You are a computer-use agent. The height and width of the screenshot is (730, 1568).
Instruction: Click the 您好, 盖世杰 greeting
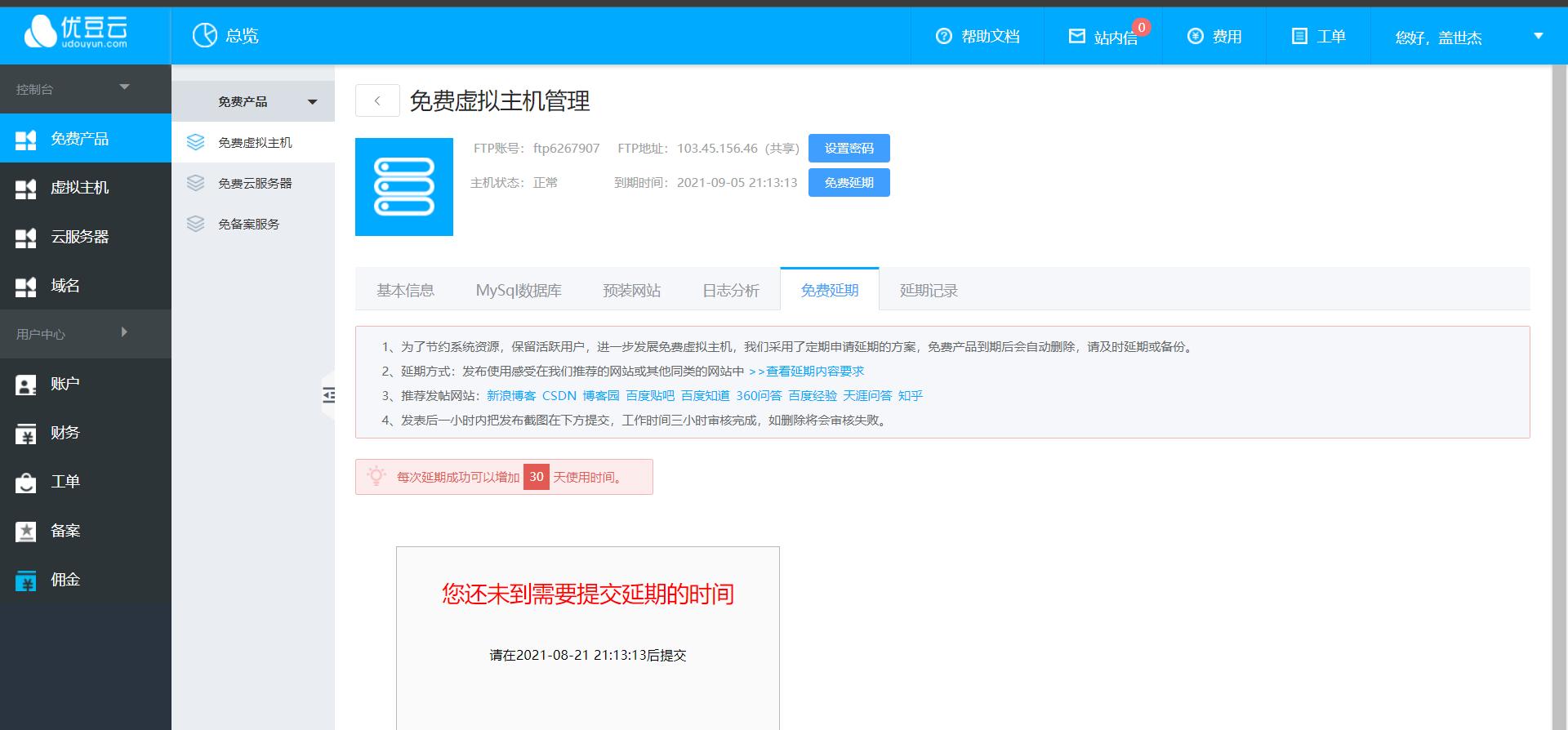tap(1438, 38)
